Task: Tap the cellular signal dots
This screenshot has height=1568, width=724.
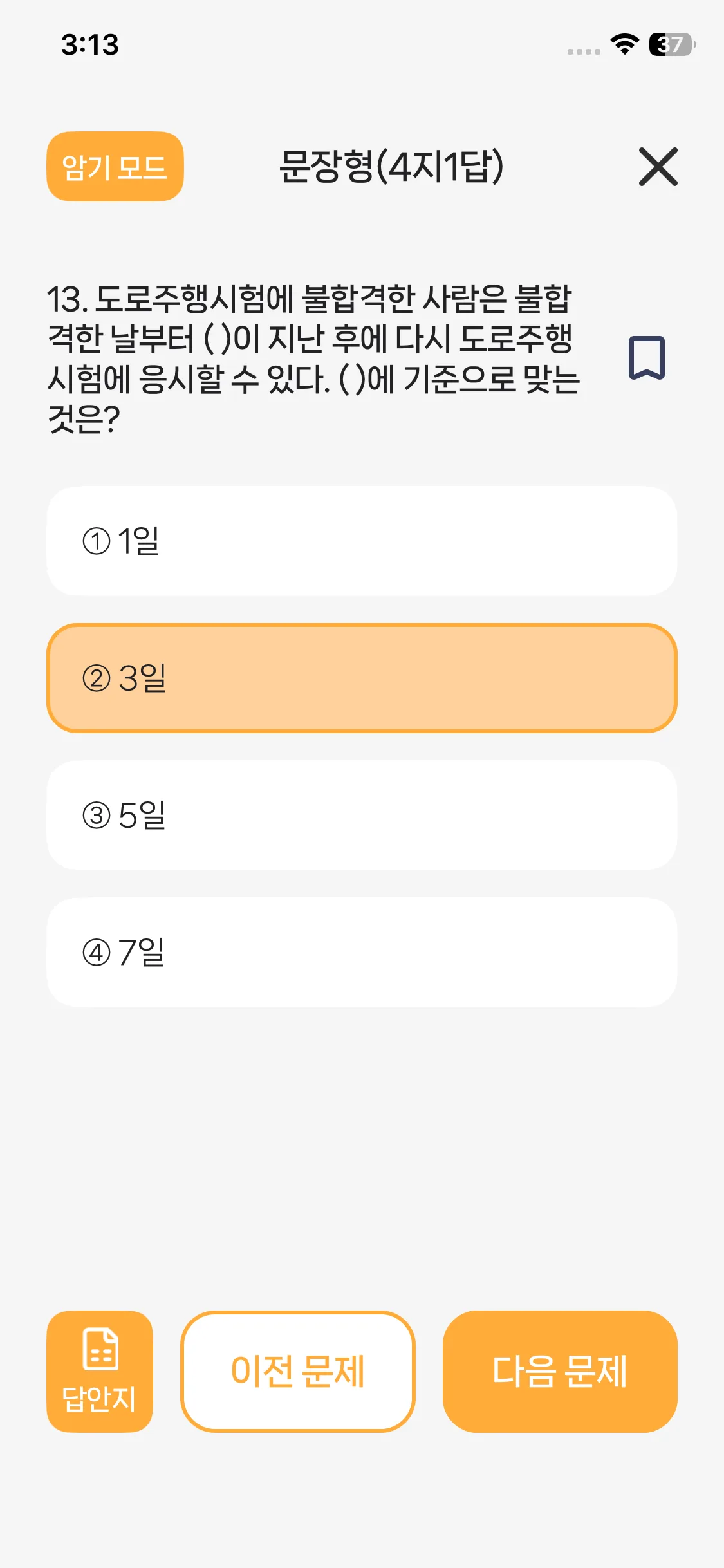Action: click(x=584, y=51)
